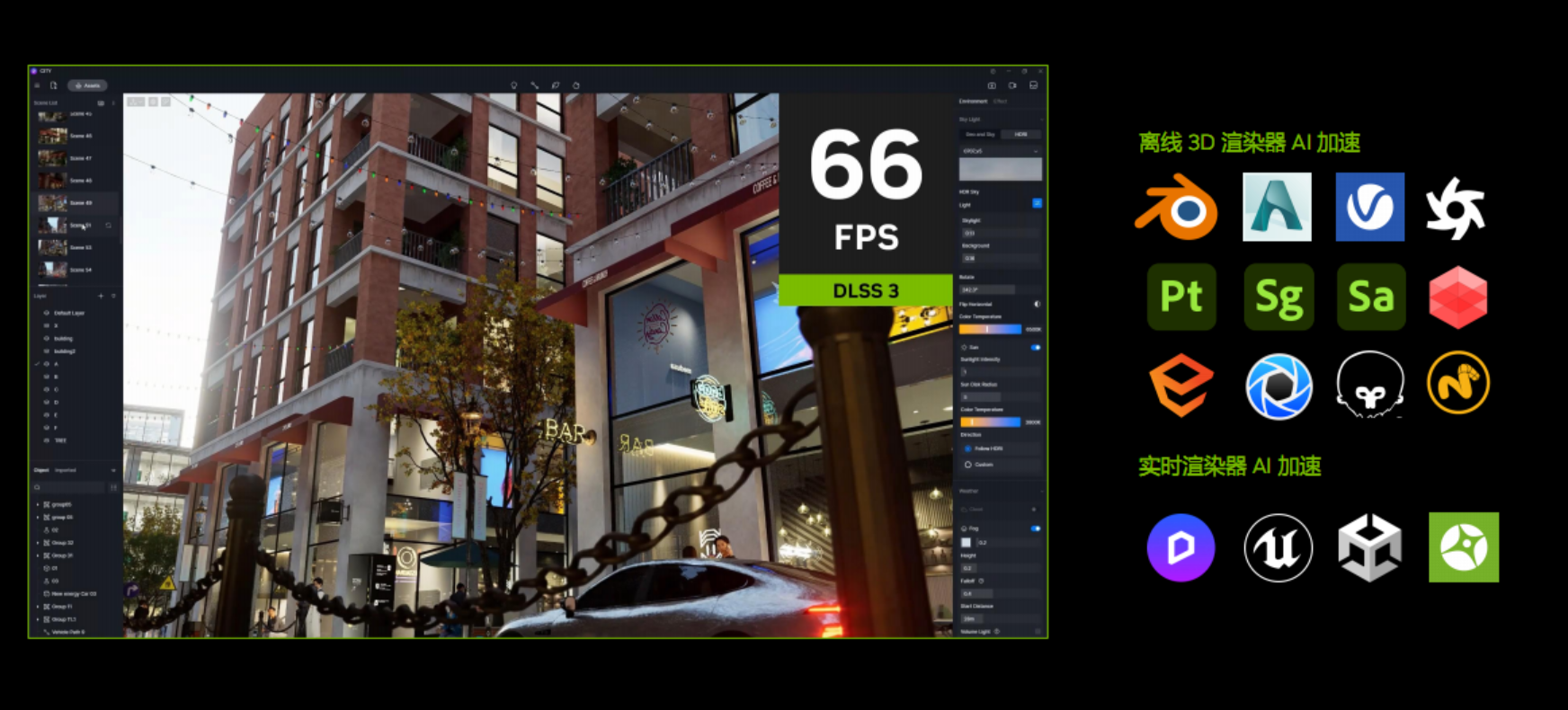Click the Substance Sampler Sg icon
The width and height of the screenshot is (1568, 710).
(x=1278, y=297)
